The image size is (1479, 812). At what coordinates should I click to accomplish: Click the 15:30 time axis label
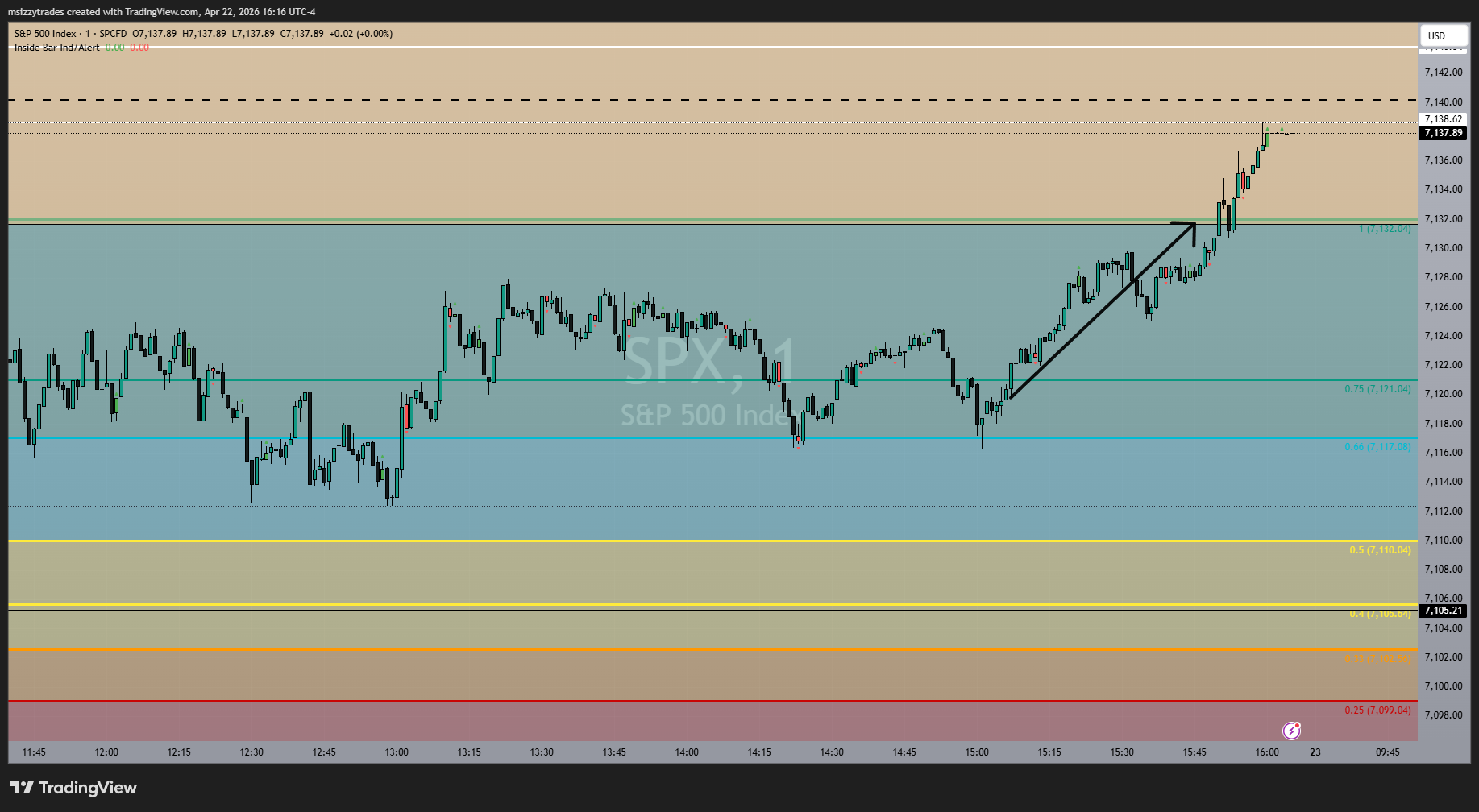pos(1122,752)
